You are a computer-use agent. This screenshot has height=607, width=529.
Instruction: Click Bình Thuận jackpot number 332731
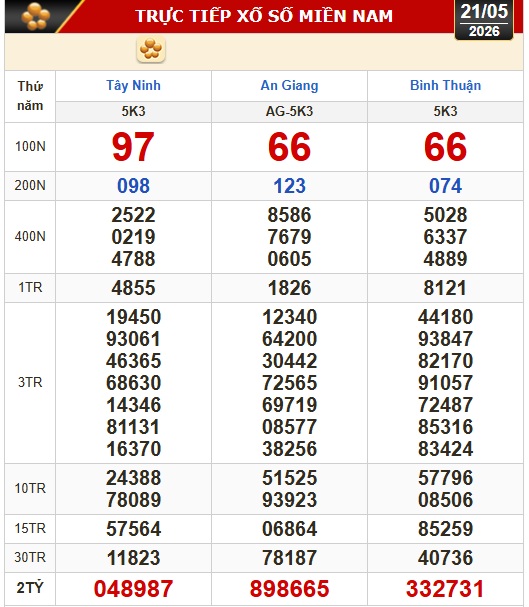(445, 589)
